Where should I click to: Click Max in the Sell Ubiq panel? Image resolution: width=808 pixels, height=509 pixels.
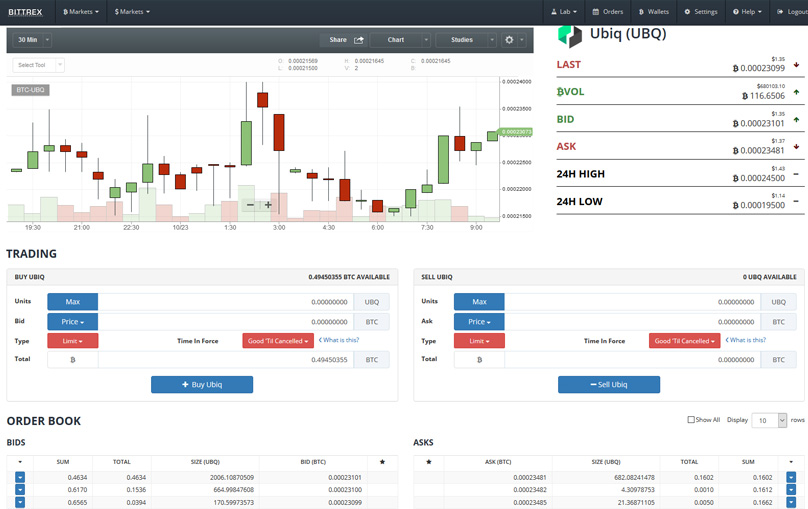click(x=479, y=302)
